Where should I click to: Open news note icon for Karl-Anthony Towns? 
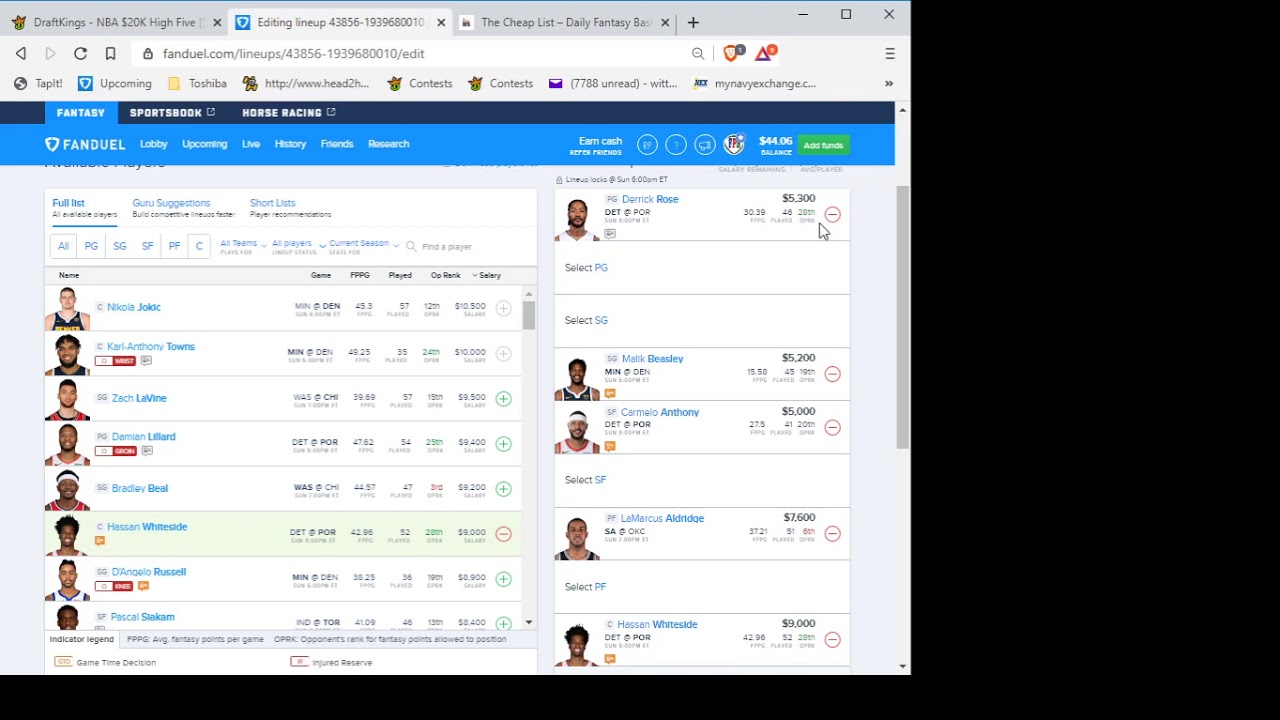(x=146, y=361)
